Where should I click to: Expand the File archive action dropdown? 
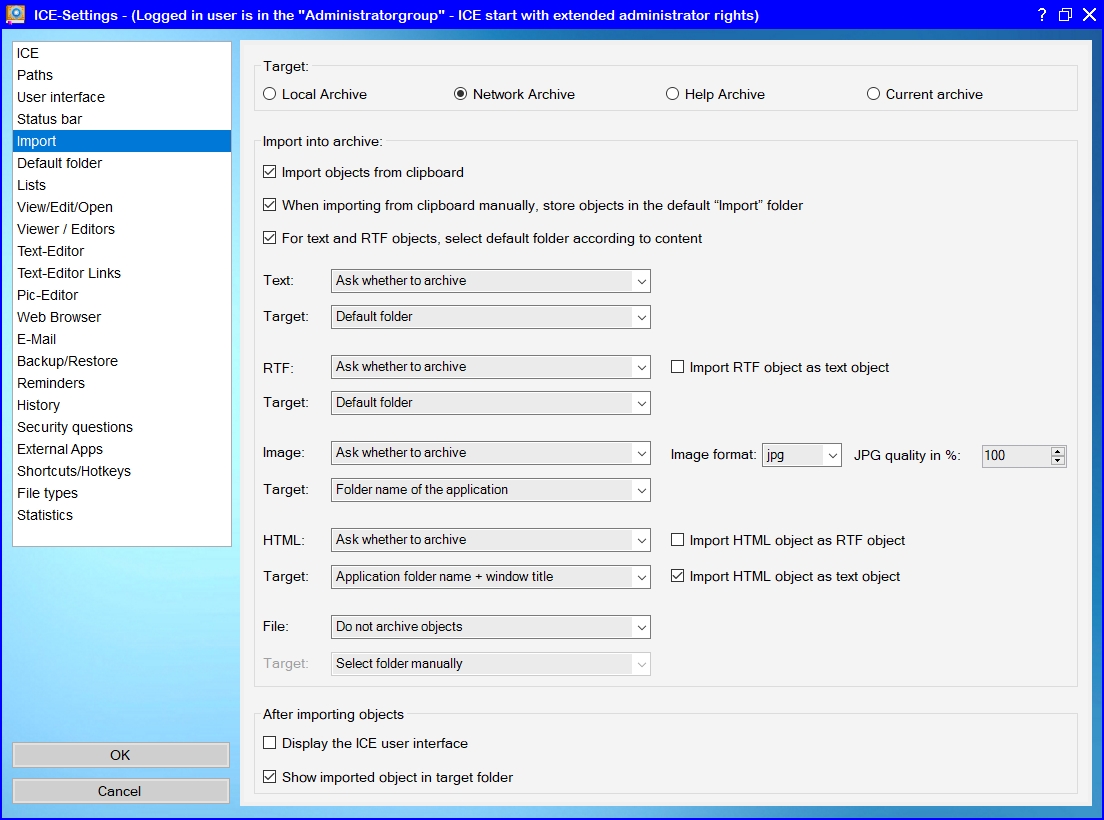[490, 627]
